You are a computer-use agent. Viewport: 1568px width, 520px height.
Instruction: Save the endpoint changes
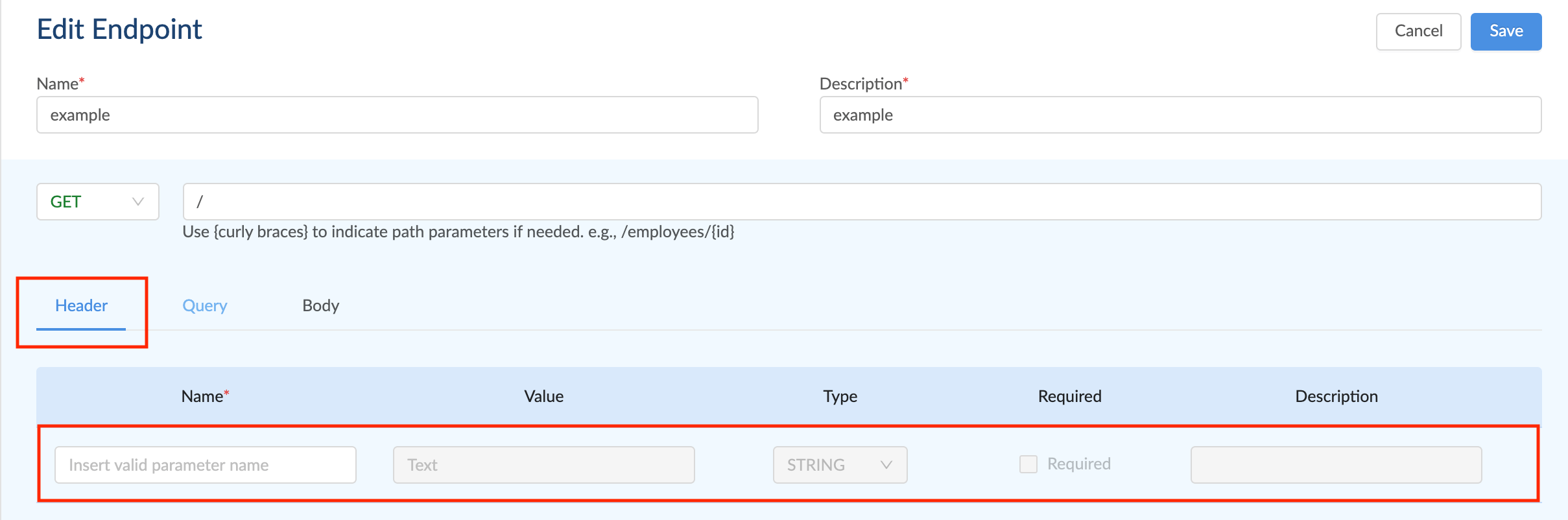coord(1506,31)
